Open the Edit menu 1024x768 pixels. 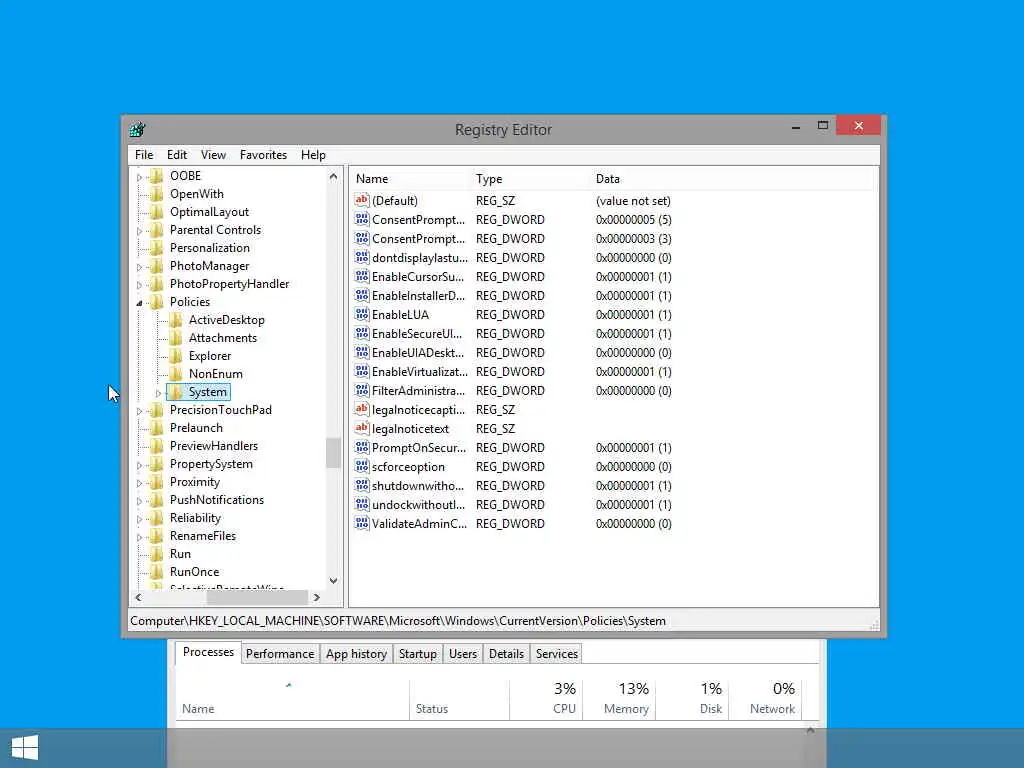(176, 155)
